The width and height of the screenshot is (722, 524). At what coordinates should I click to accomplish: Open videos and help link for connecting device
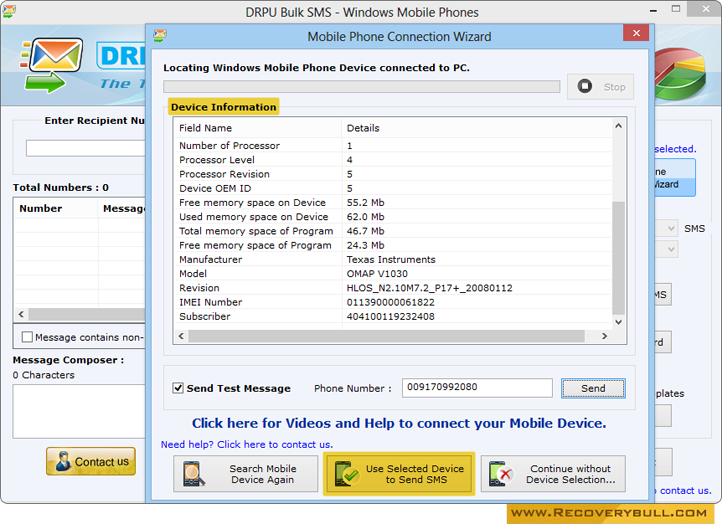399,423
